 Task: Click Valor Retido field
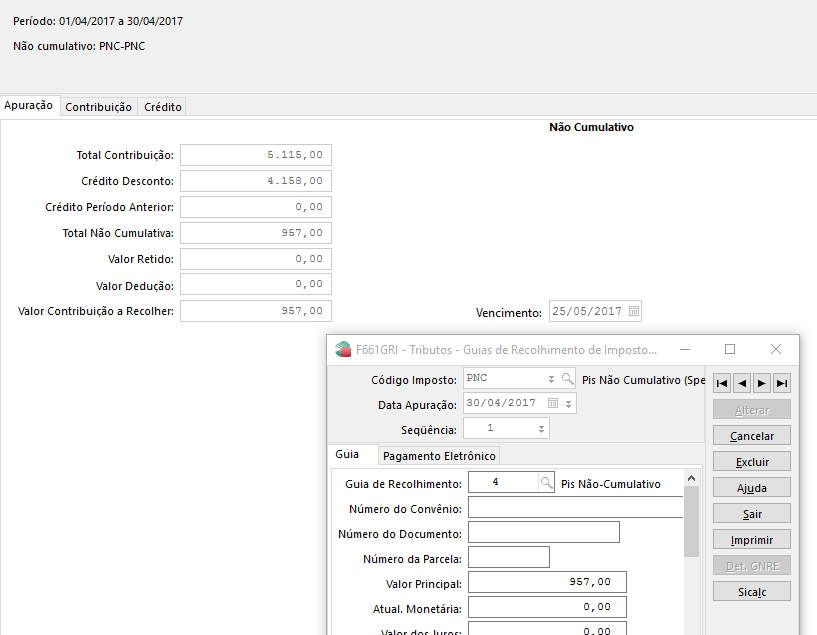(256, 259)
